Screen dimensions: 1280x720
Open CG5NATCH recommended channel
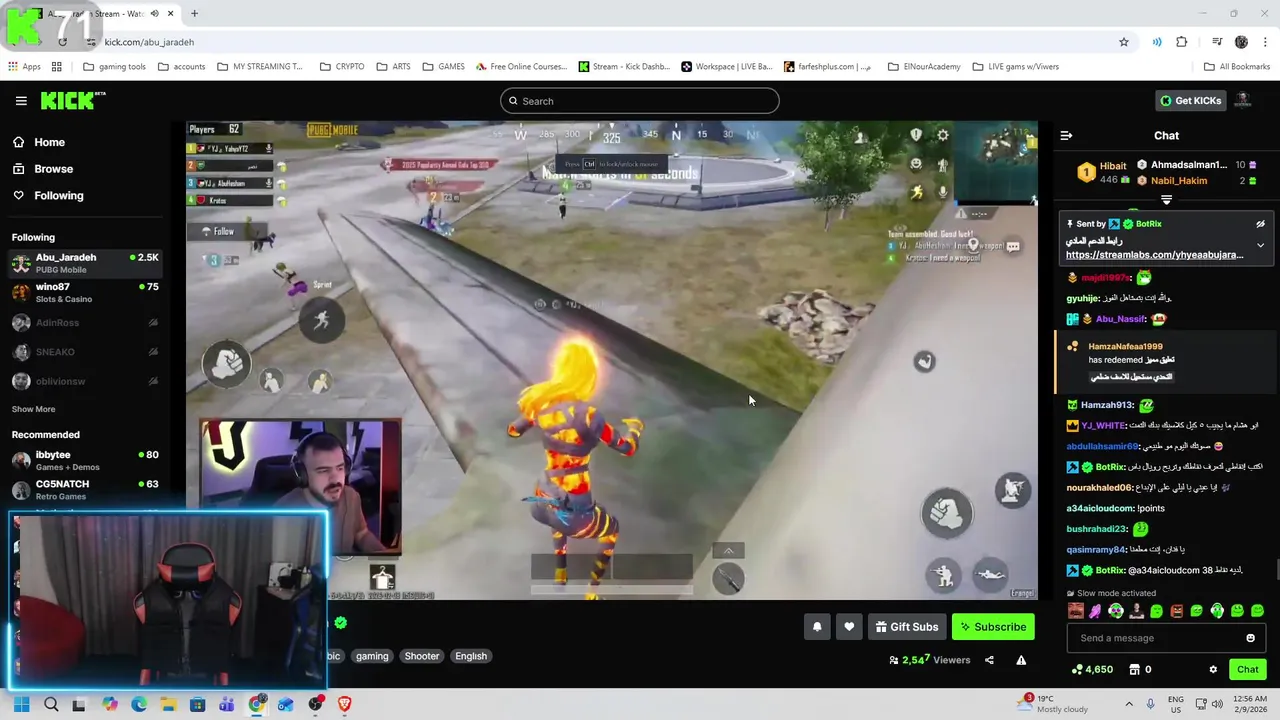point(85,489)
